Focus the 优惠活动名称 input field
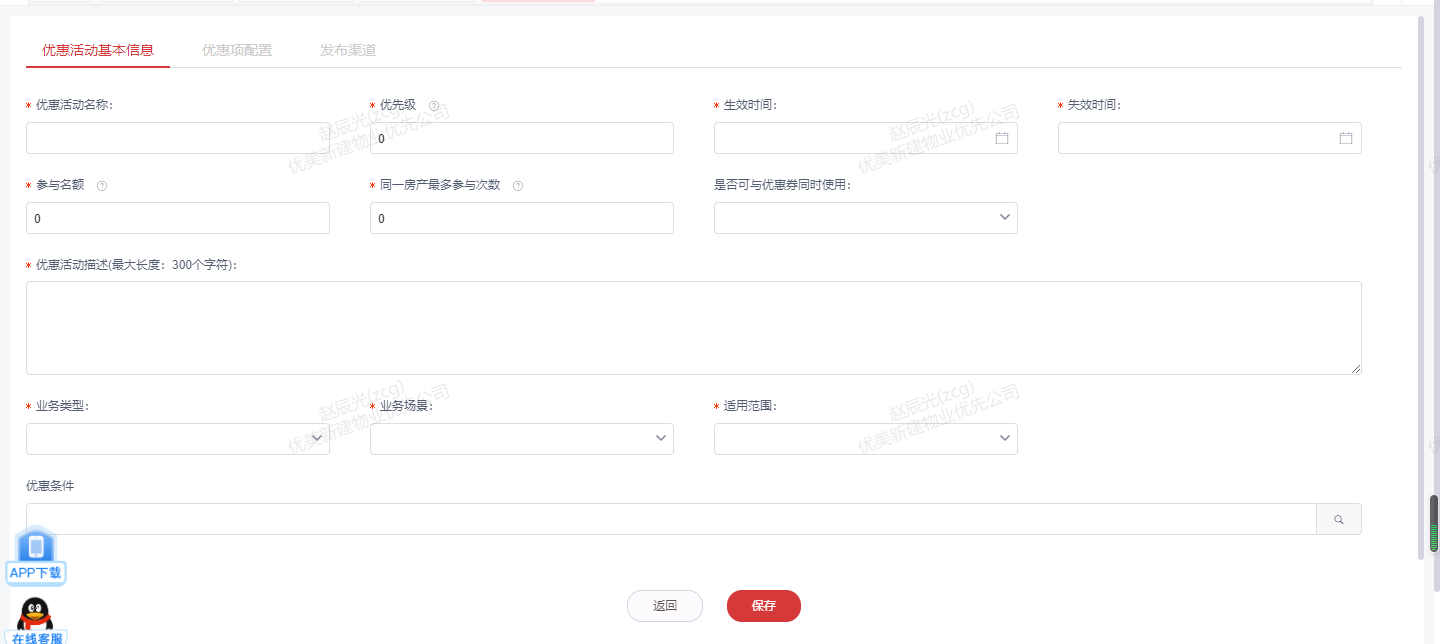 point(178,138)
